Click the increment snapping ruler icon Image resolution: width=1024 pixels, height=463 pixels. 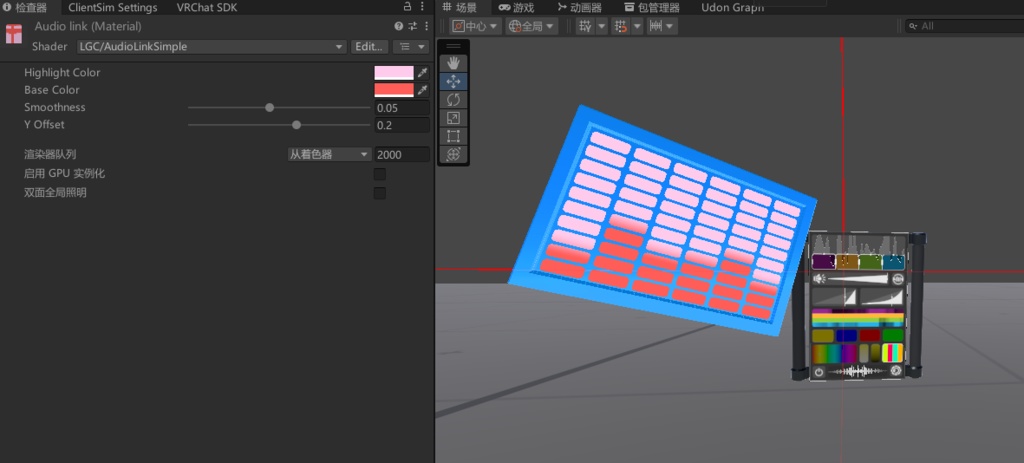pyautogui.click(x=655, y=26)
